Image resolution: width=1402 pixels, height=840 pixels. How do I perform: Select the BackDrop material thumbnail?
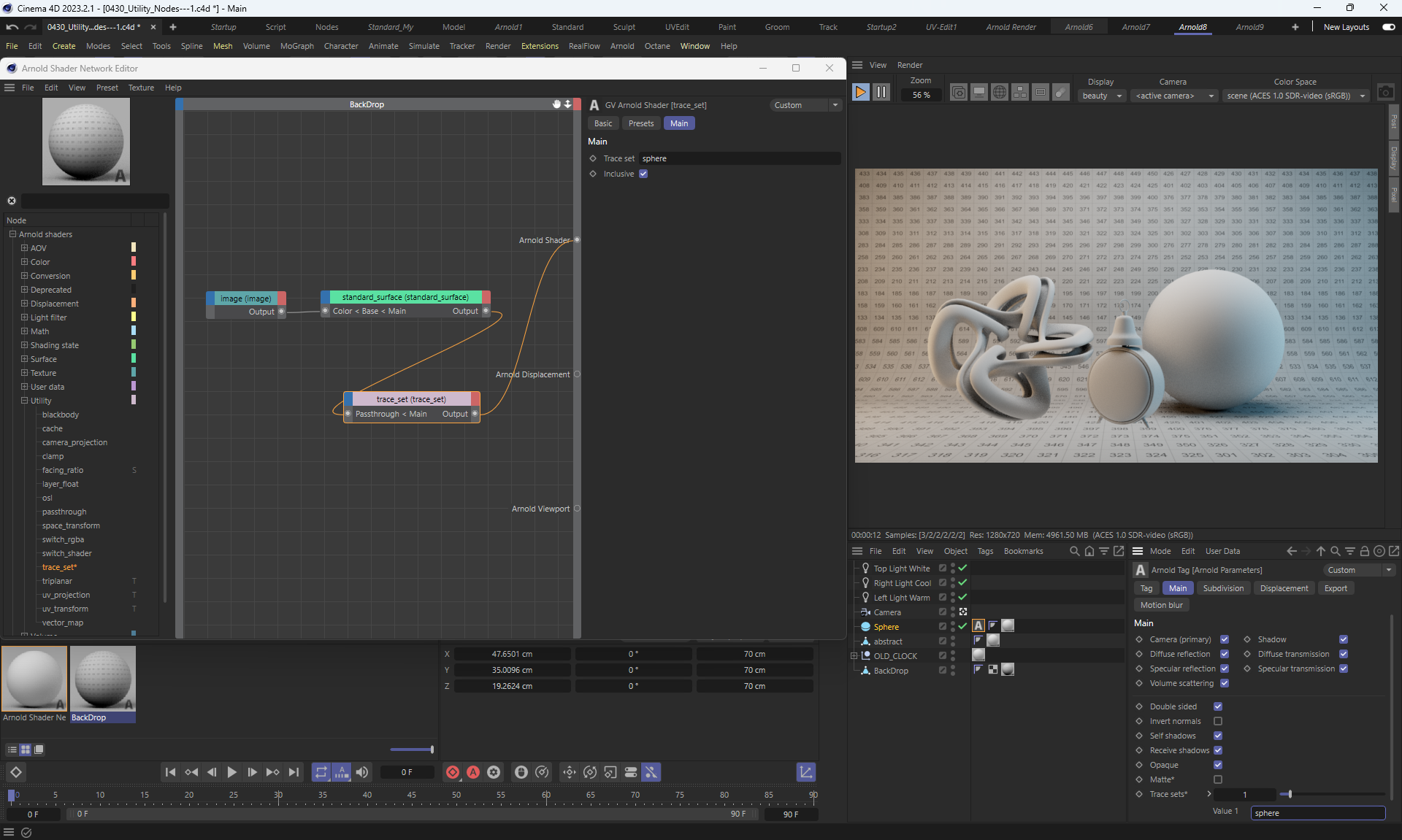(x=103, y=678)
